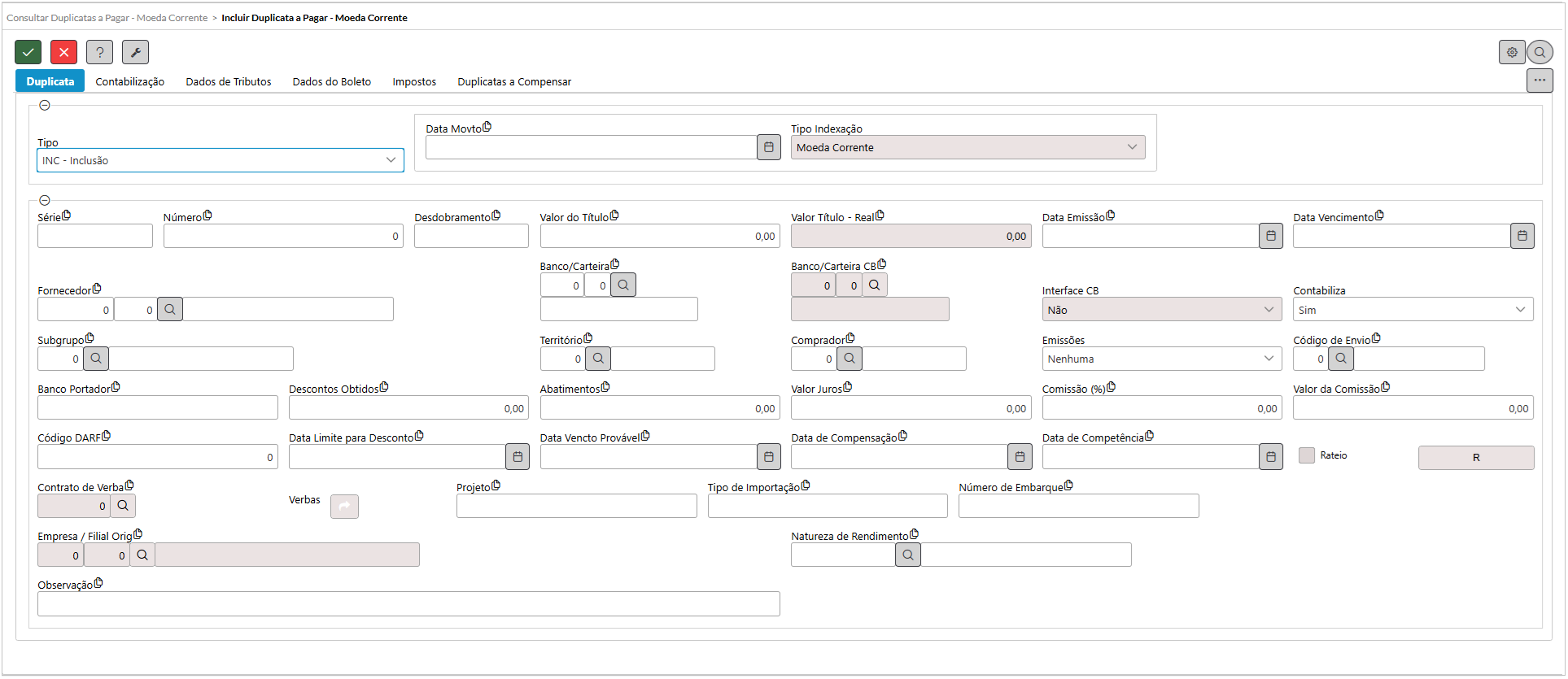Go to Consultar Duplicatas a Pagar breadcrumb
The height and width of the screenshot is (679, 1568).
pos(107,17)
